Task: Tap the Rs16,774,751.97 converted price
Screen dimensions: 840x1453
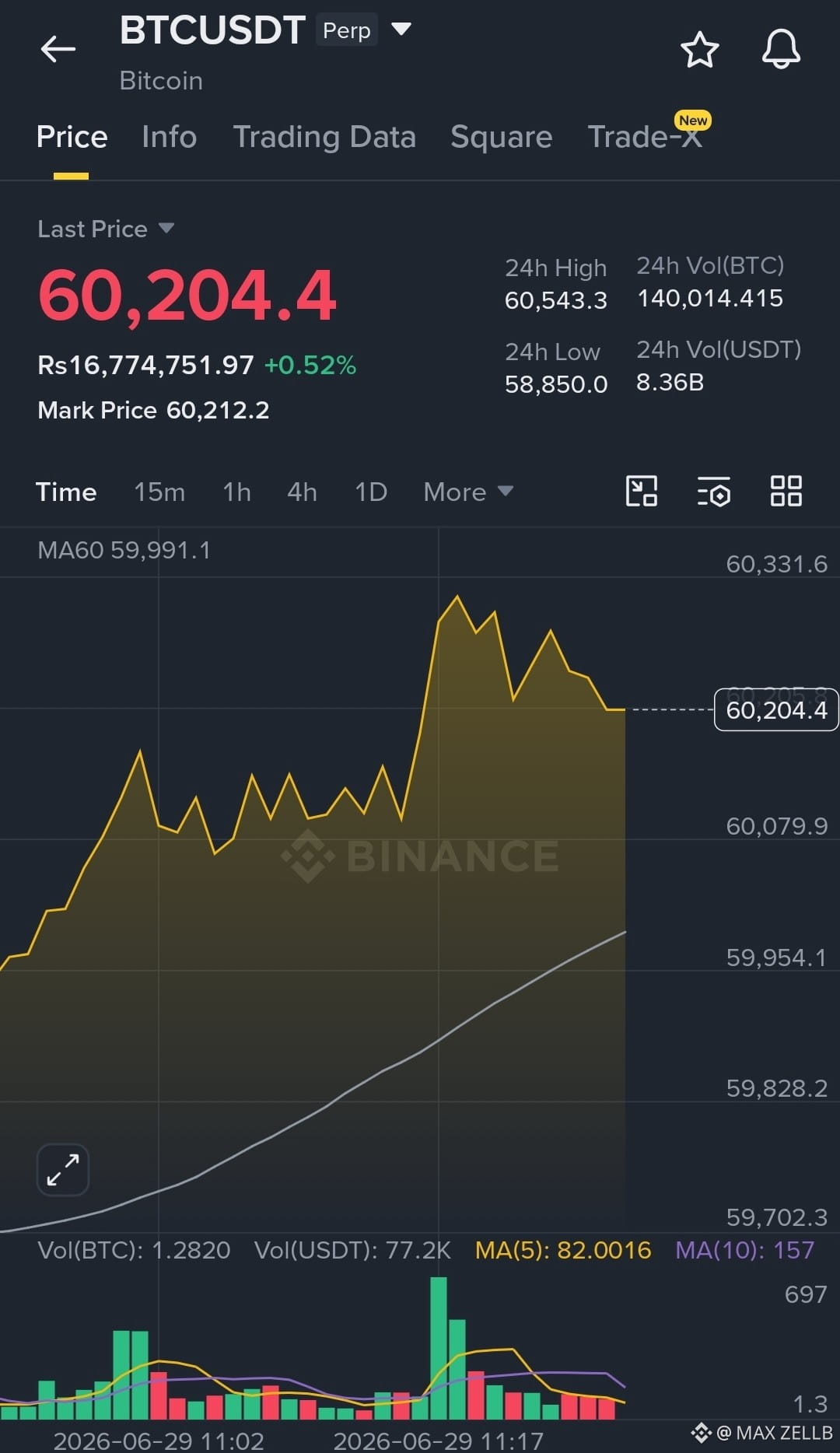Action: click(145, 365)
